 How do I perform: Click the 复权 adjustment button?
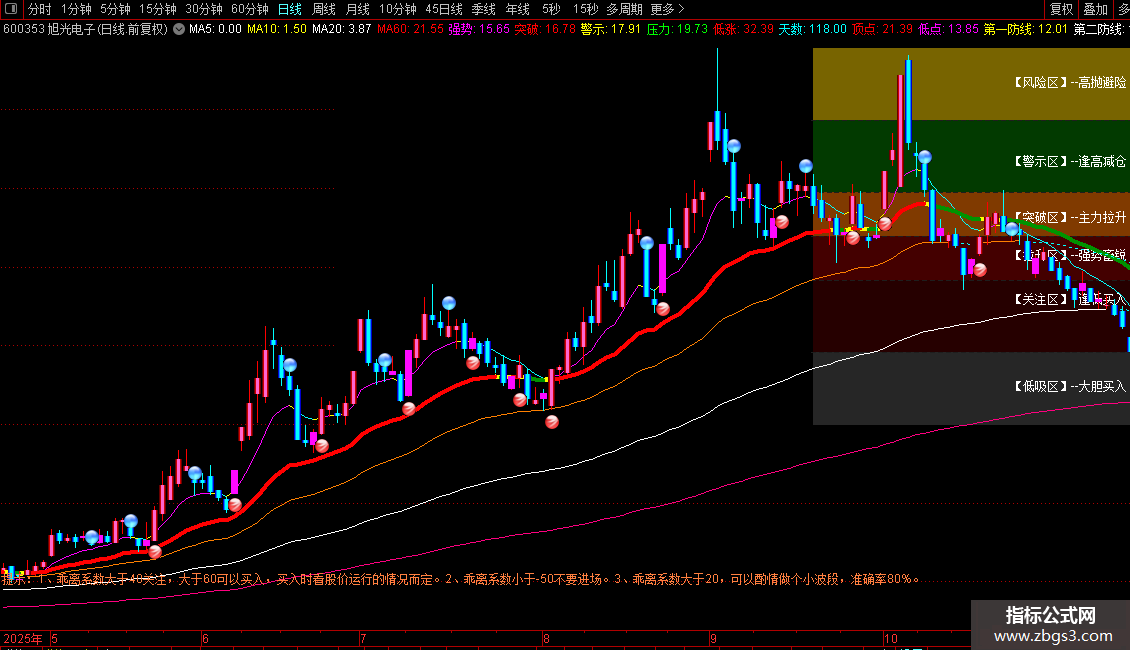pyautogui.click(x=1061, y=9)
